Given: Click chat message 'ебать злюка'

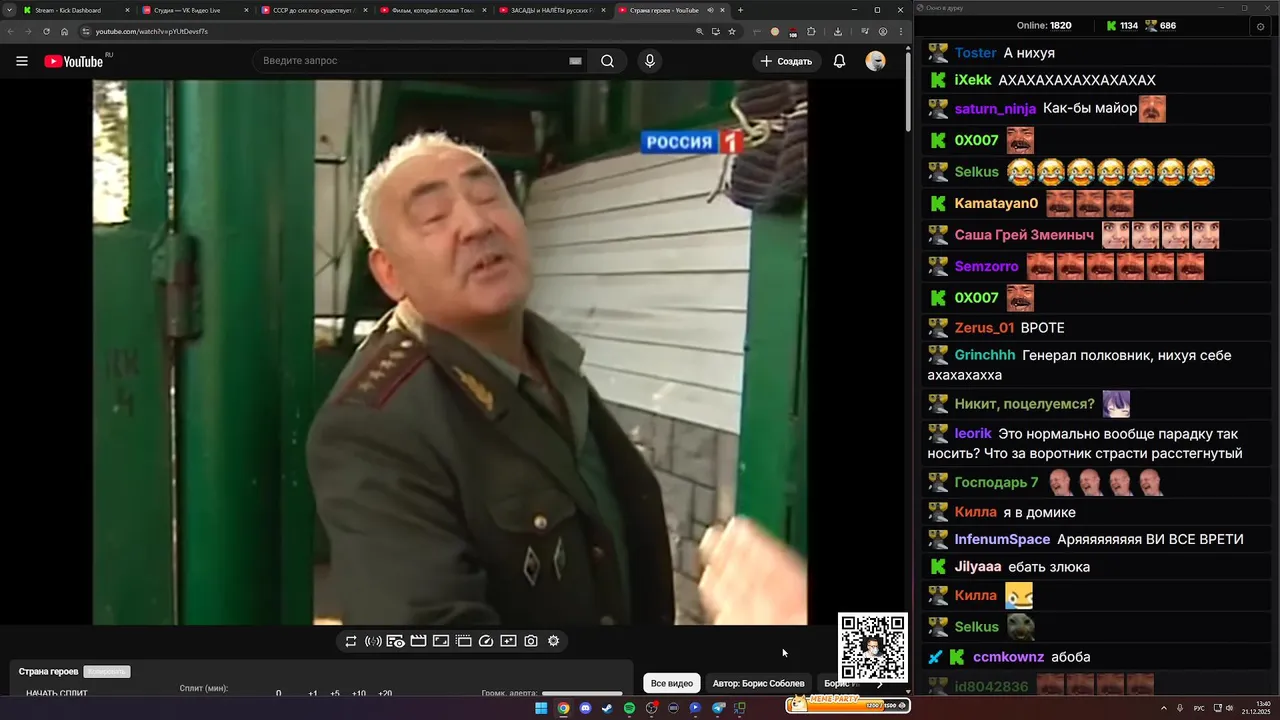Looking at the screenshot, I should (x=1049, y=567).
